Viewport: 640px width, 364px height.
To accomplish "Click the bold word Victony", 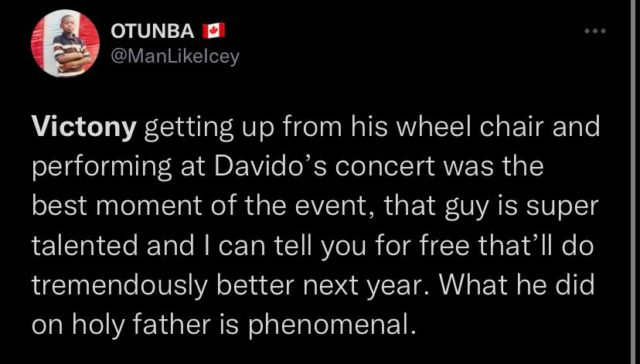I will tap(83, 128).
